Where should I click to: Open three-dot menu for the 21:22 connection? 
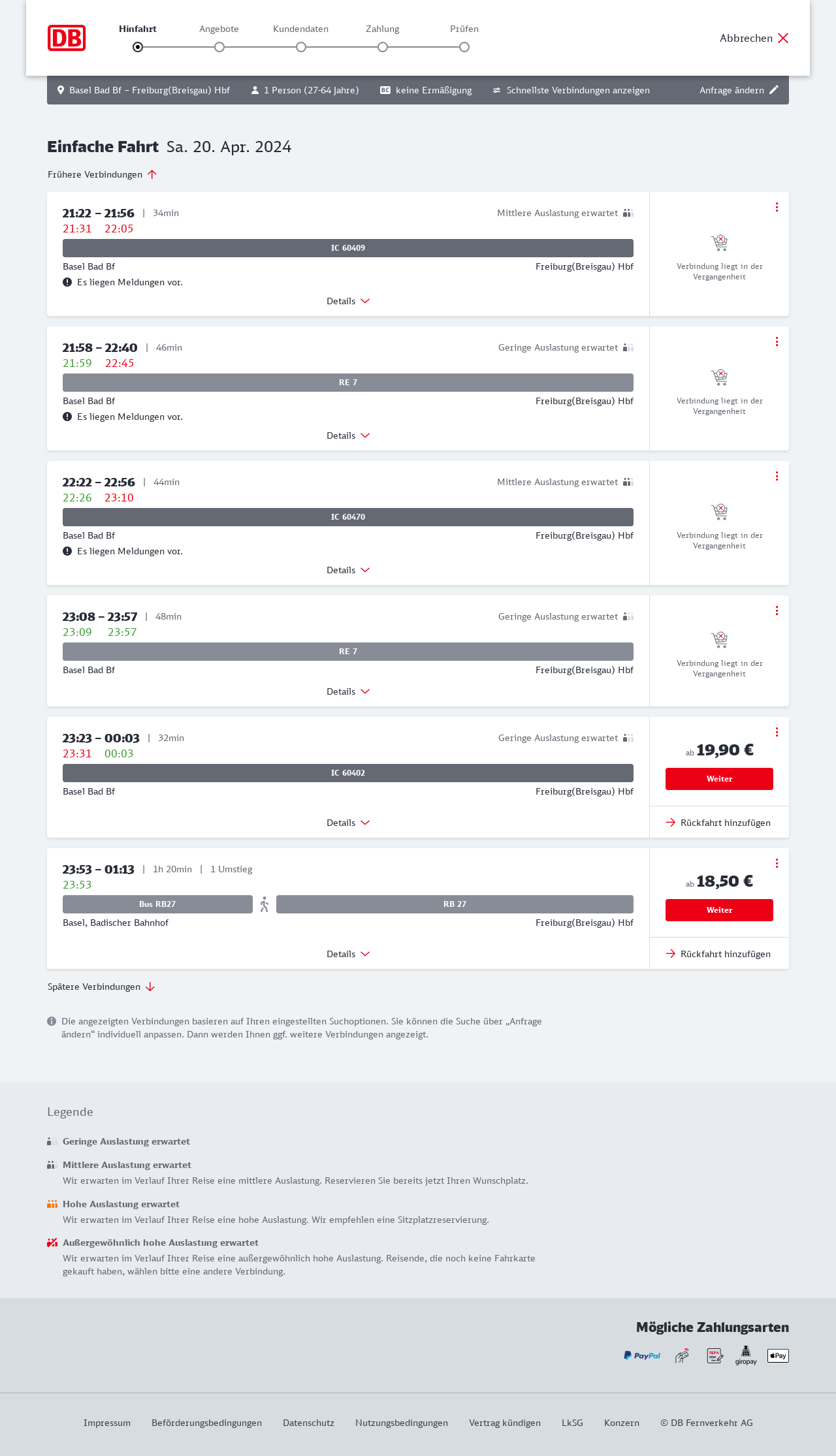(x=777, y=207)
